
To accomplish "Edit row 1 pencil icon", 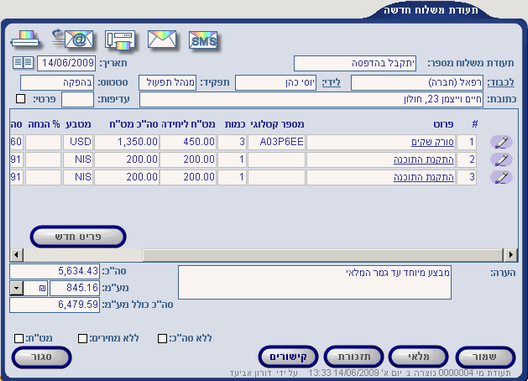I will (x=501, y=142).
